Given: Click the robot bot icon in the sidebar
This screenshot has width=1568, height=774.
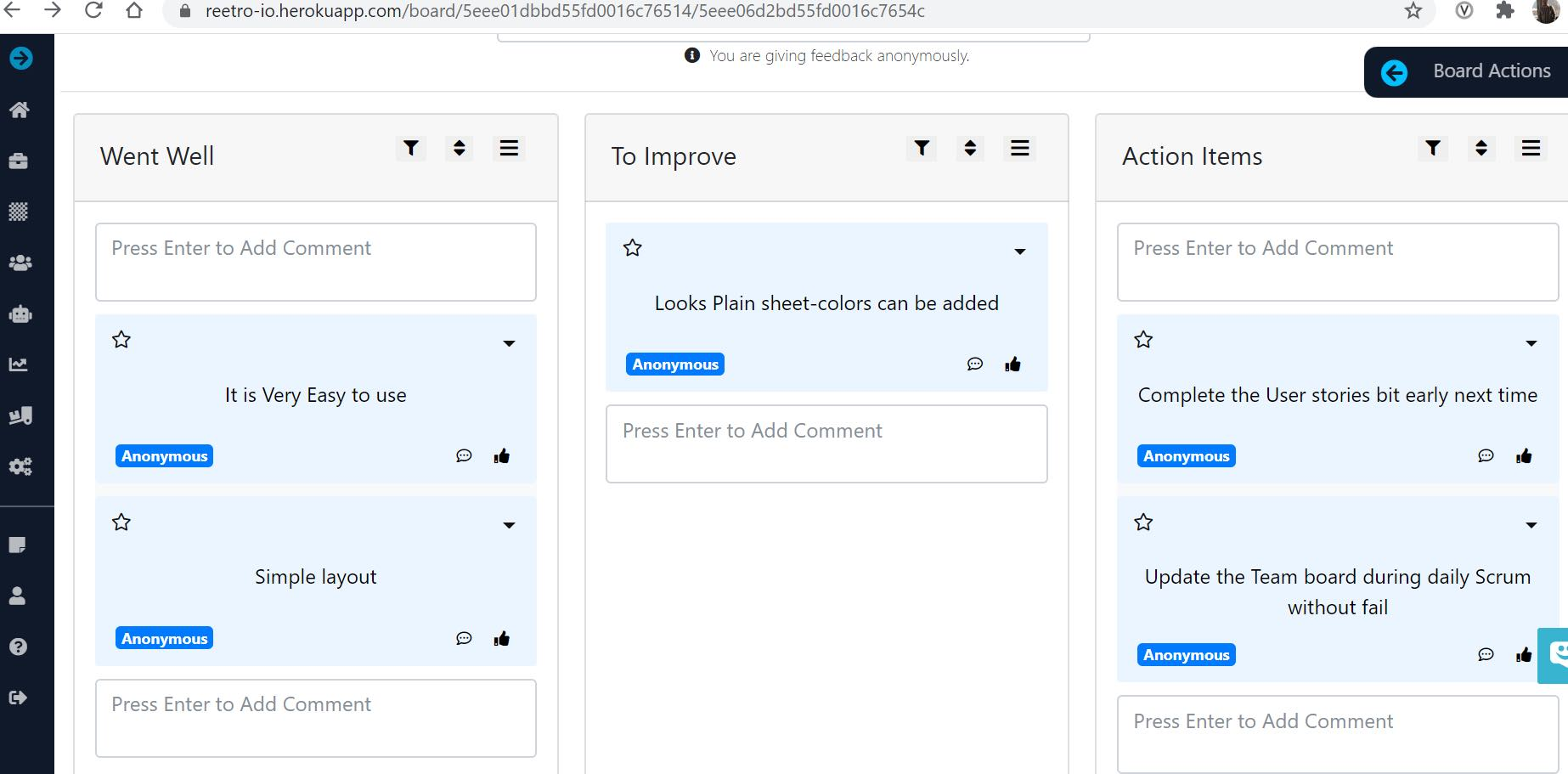Looking at the screenshot, I should tap(20, 314).
